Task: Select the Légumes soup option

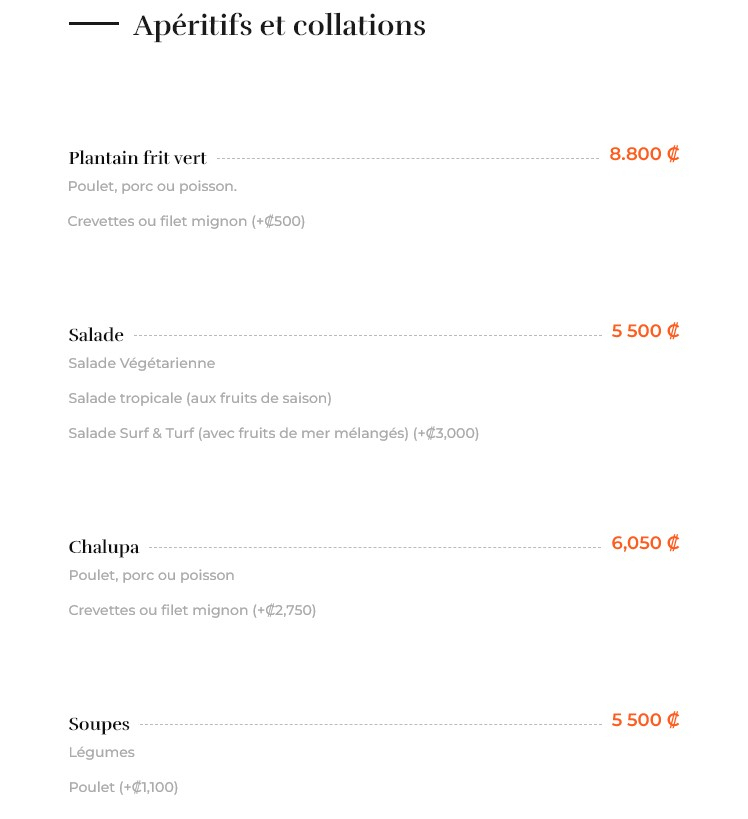Action: pyautogui.click(x=101, y=753)
